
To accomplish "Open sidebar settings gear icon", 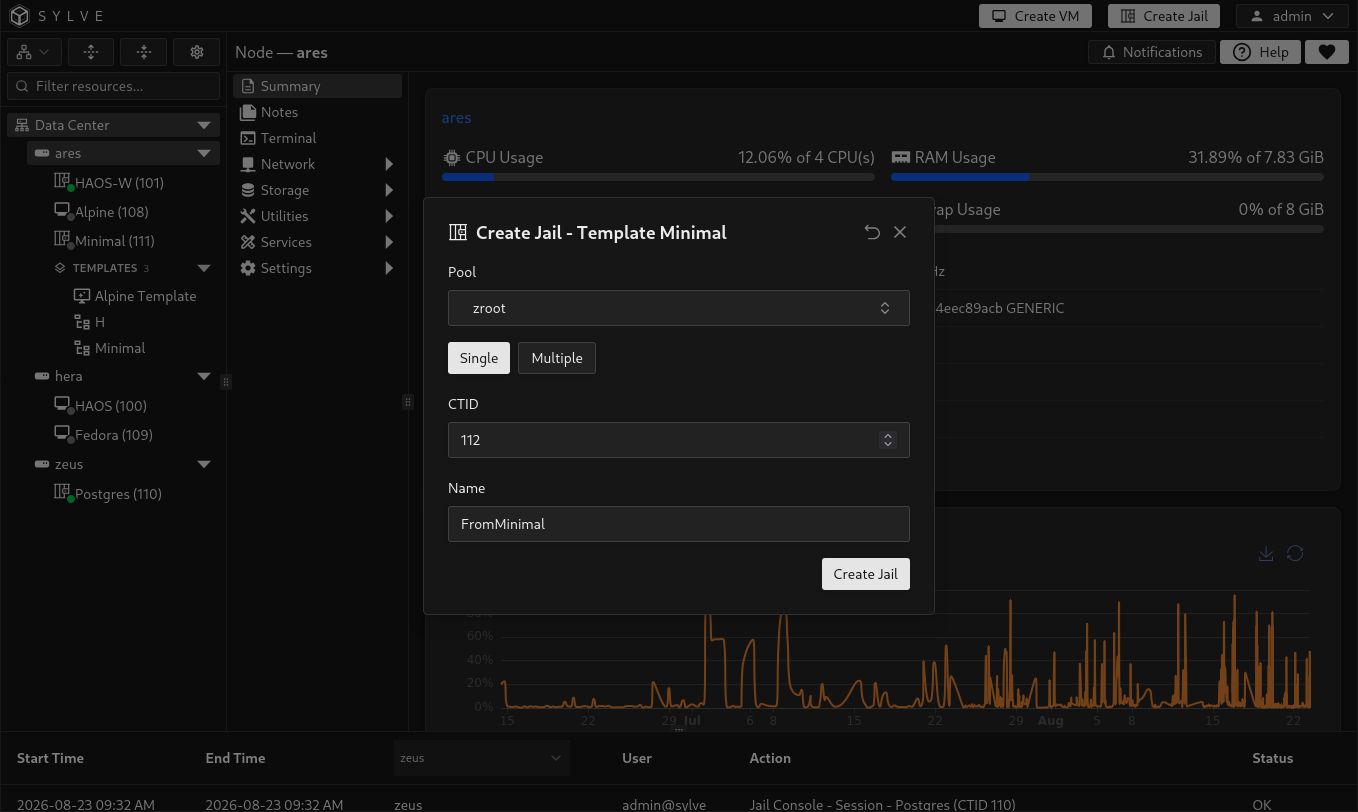I will point(197,52).
